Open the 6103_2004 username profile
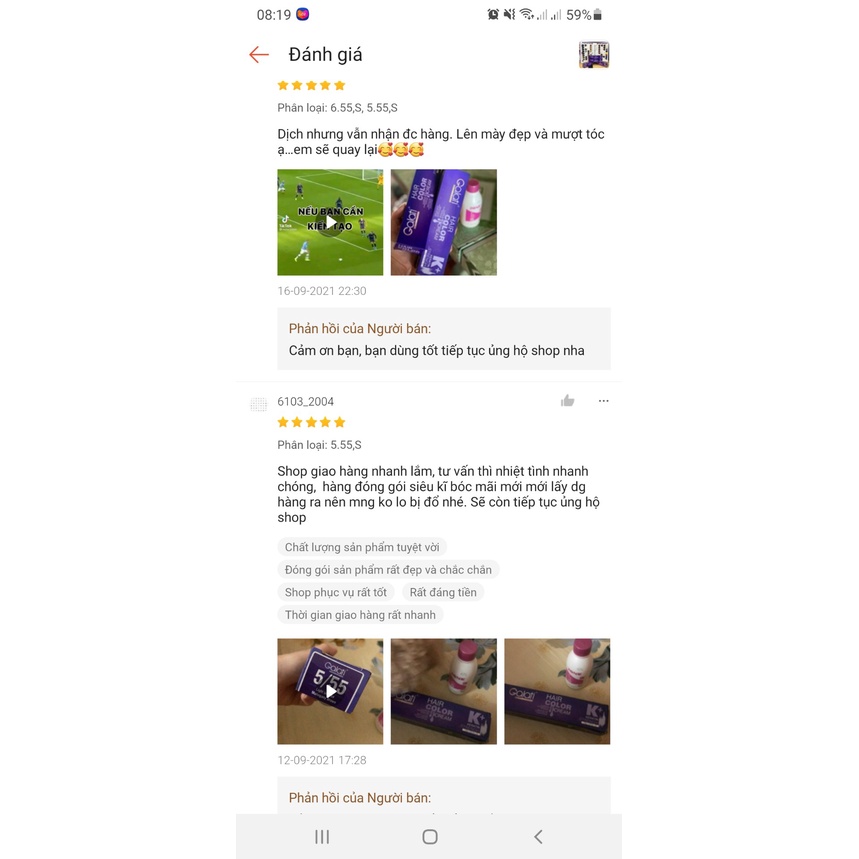859x859 pixels. (305, 402)
